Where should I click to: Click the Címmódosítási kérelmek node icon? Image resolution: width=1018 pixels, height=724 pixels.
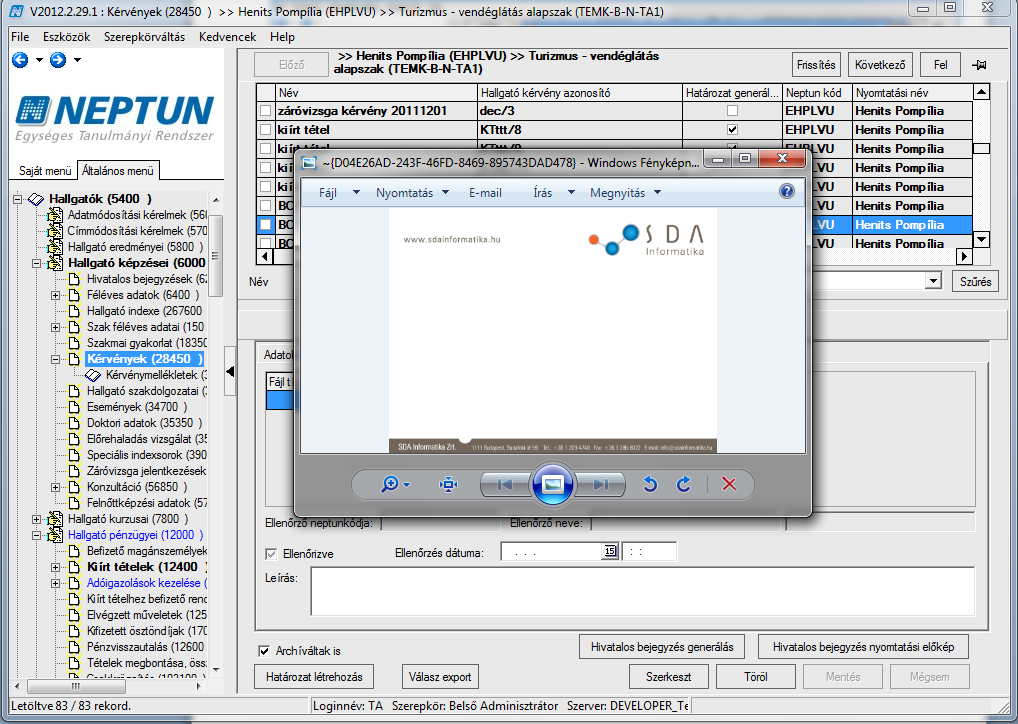pos(56,231)
